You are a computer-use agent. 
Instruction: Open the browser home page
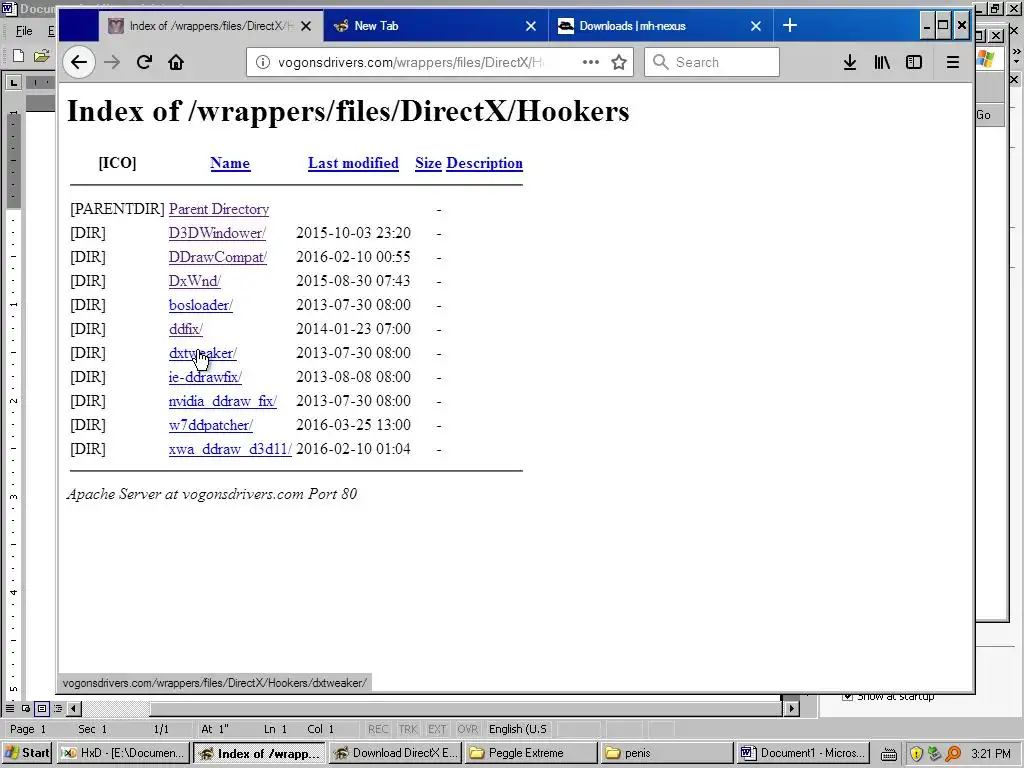click(x=176, y=63)
